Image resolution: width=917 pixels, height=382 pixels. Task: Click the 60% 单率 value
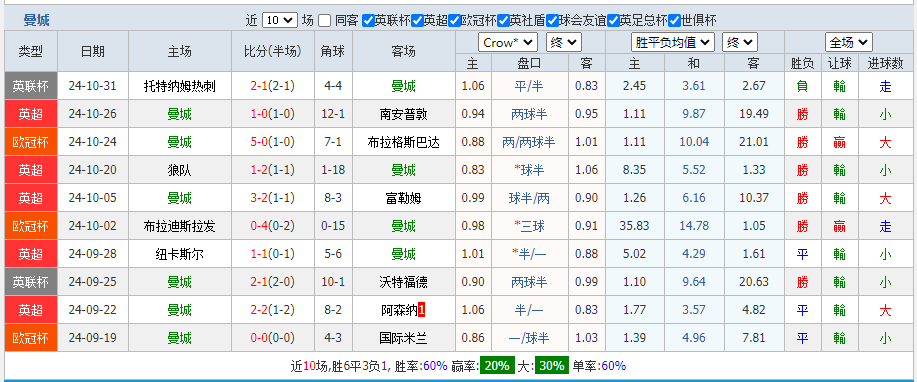pyautogui.click(x=613, y=366)
